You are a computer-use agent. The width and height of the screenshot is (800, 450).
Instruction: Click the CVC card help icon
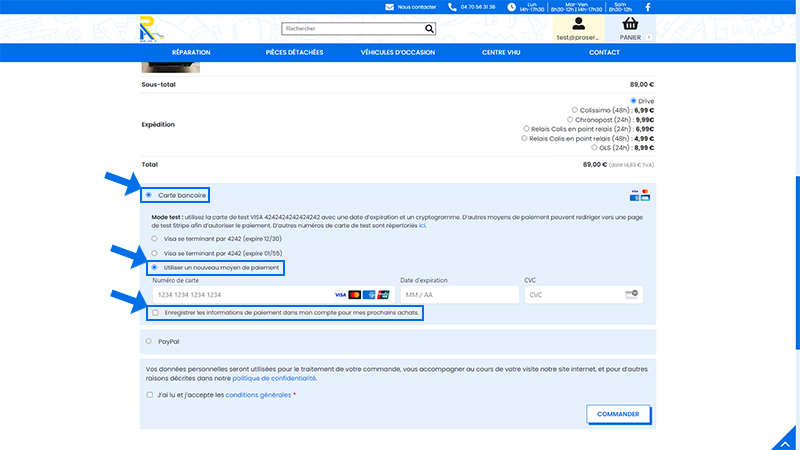632,294
